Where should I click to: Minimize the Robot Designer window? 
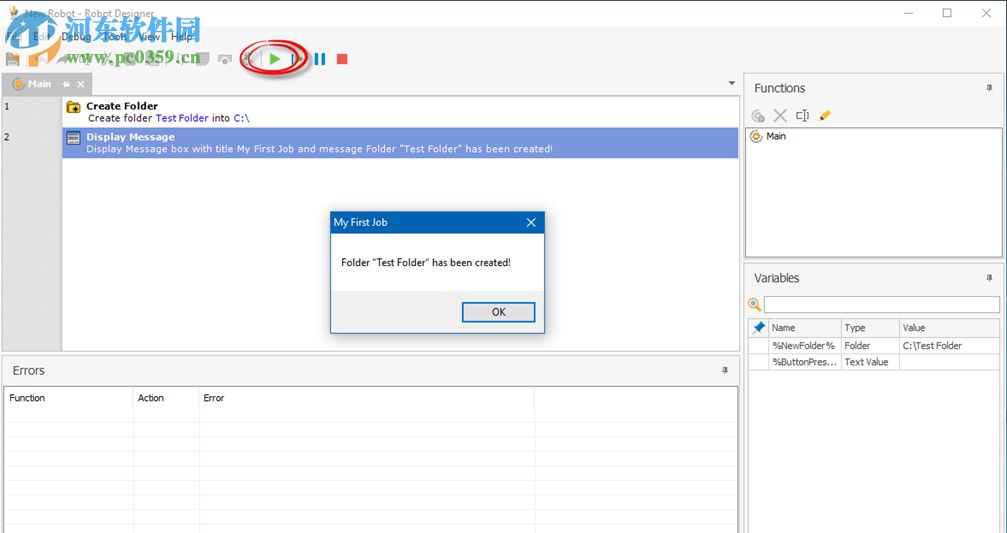click(x=909, y=13)
